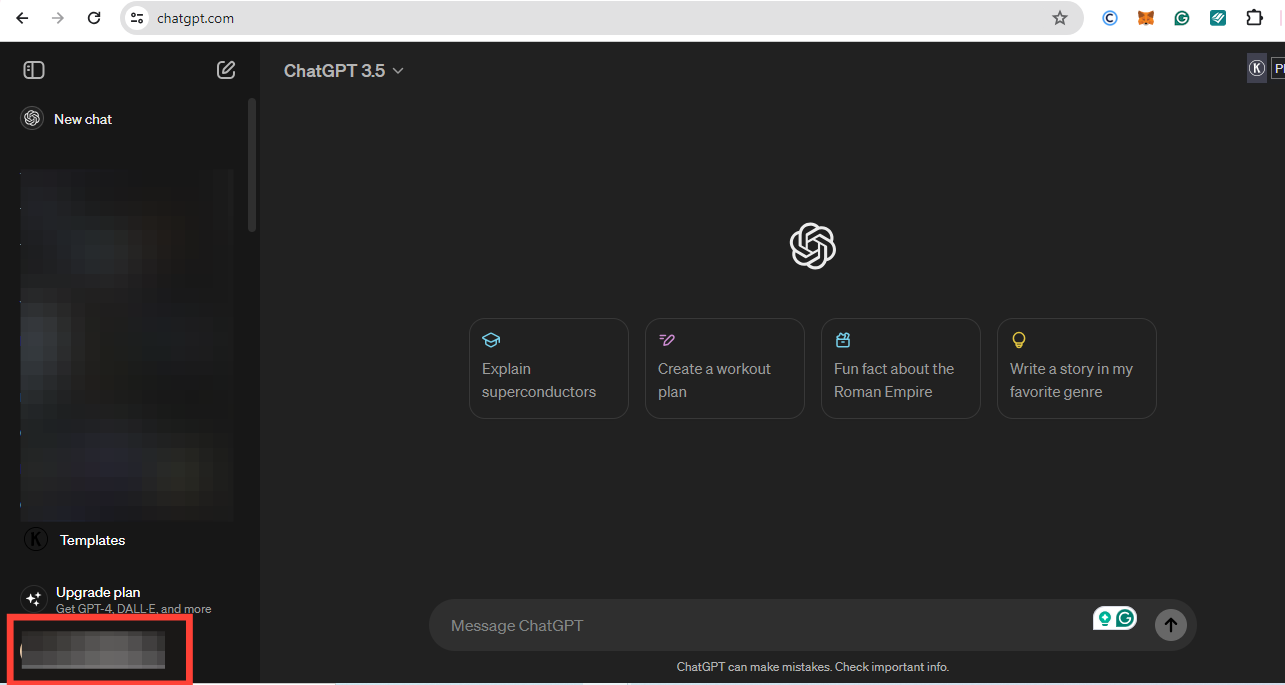Start a new chat via the pencil icon
Viewport: 1285px width, 685px height.
226,70
